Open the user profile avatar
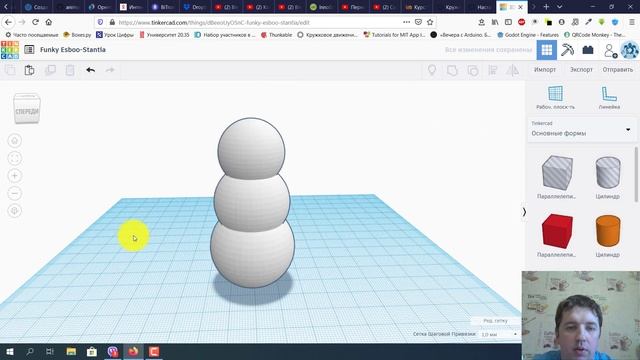 pos(630,50)
